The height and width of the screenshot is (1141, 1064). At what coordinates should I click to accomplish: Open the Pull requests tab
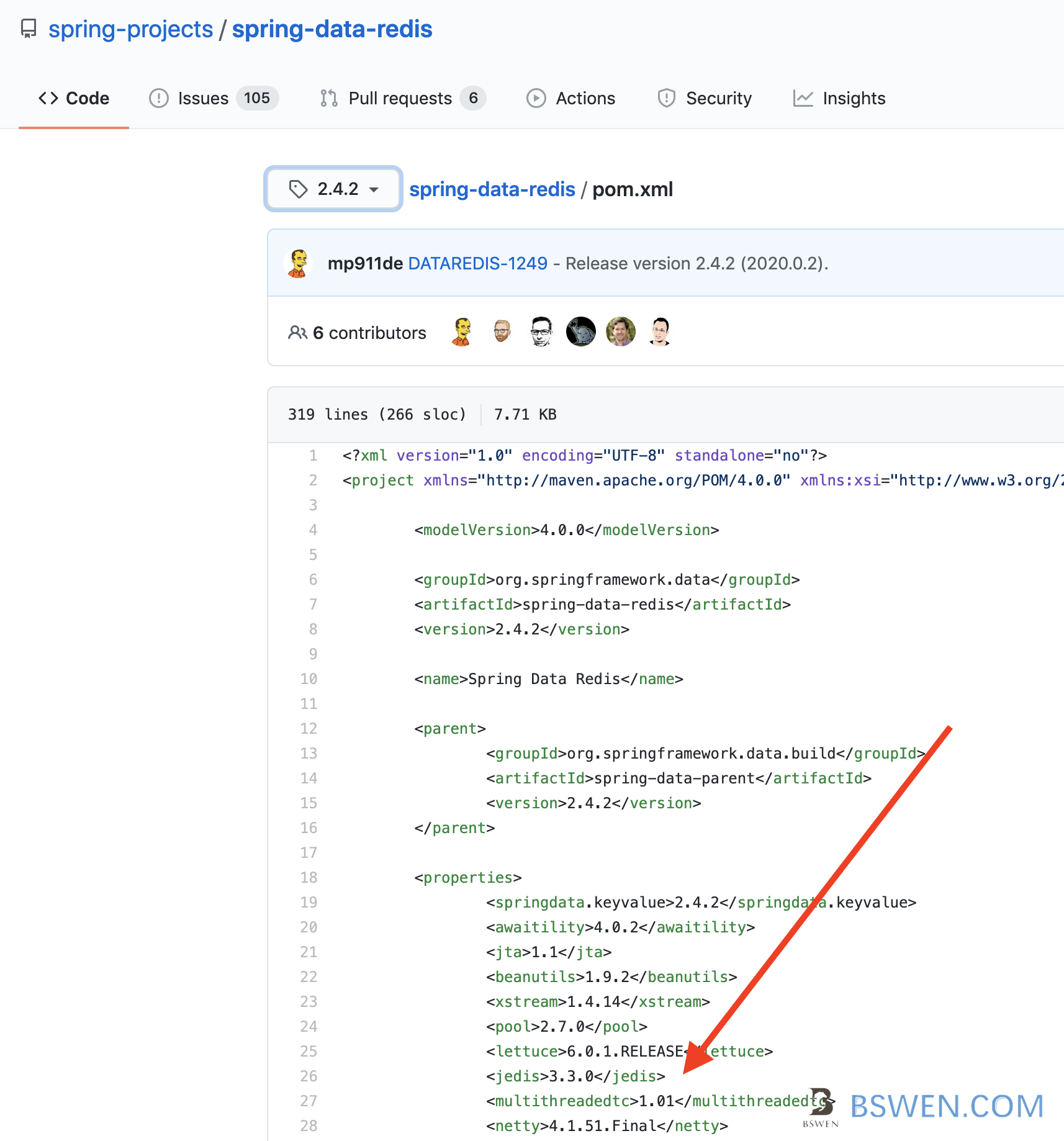point(402,98)
